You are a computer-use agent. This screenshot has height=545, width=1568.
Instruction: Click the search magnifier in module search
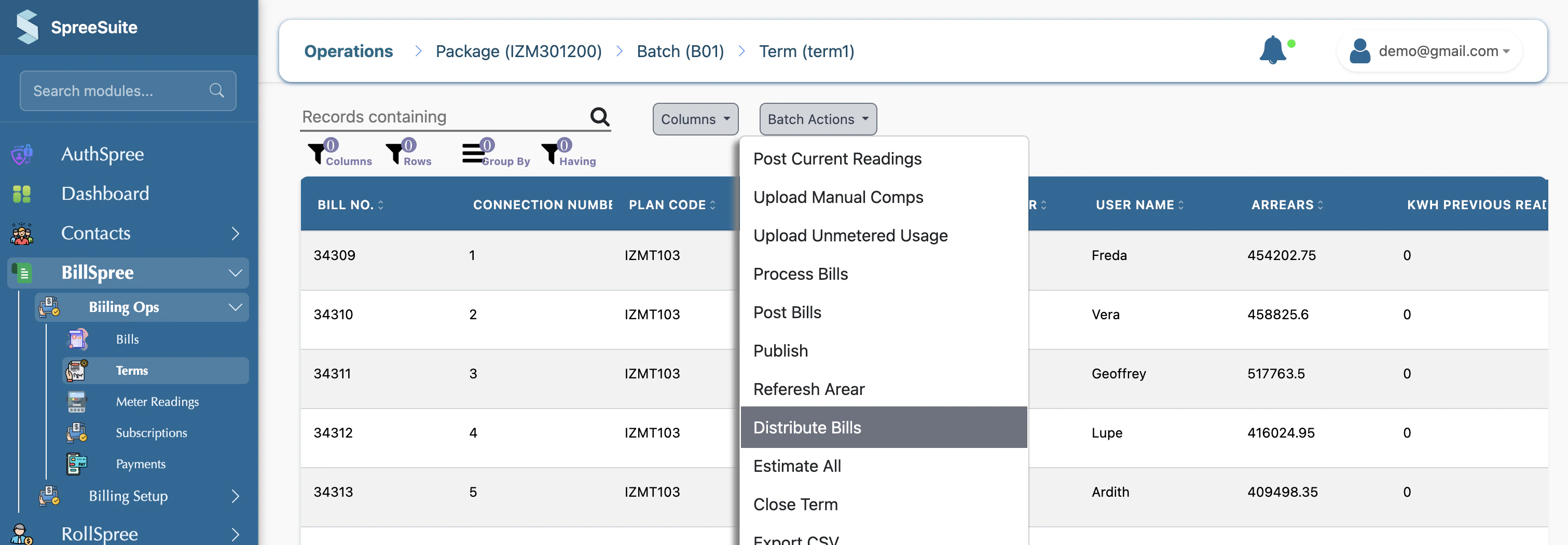(216, 91)
